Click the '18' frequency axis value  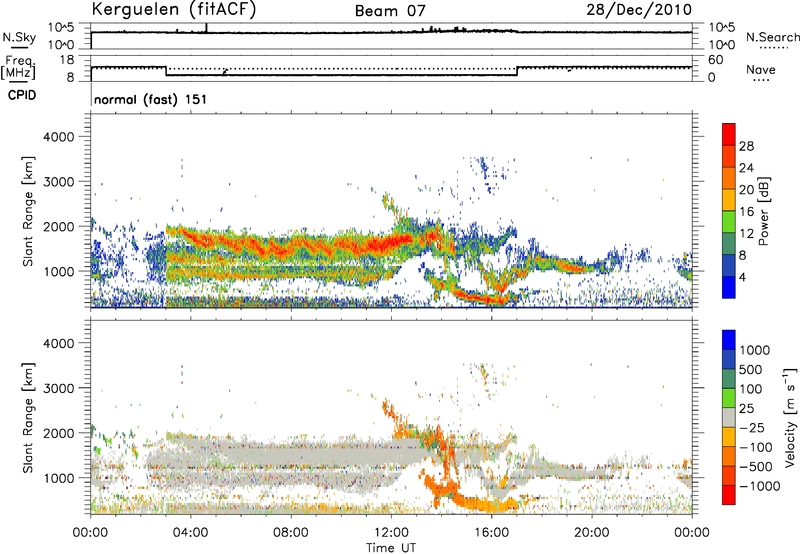(66, 60)
